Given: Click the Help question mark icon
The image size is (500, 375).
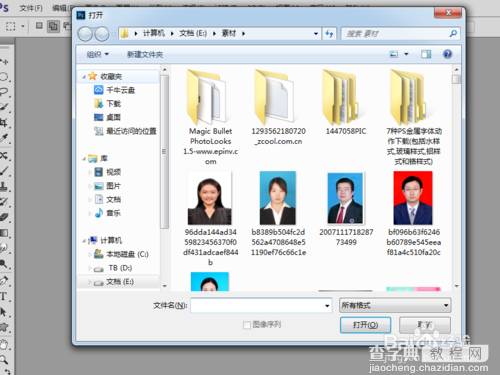Looking at the screenshot, I should coord(447,54).
